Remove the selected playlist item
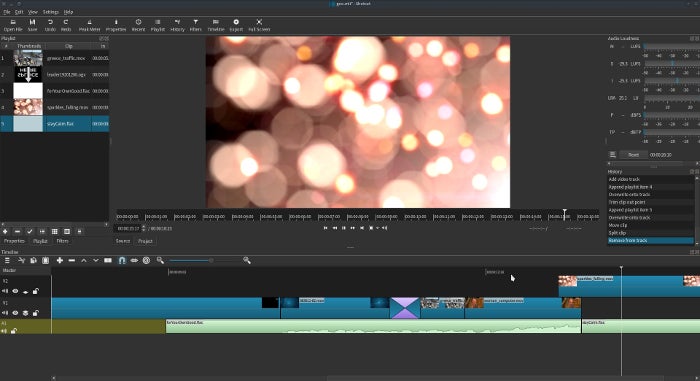The width and height of the screenshot is (700, 381). pos(17,231)
